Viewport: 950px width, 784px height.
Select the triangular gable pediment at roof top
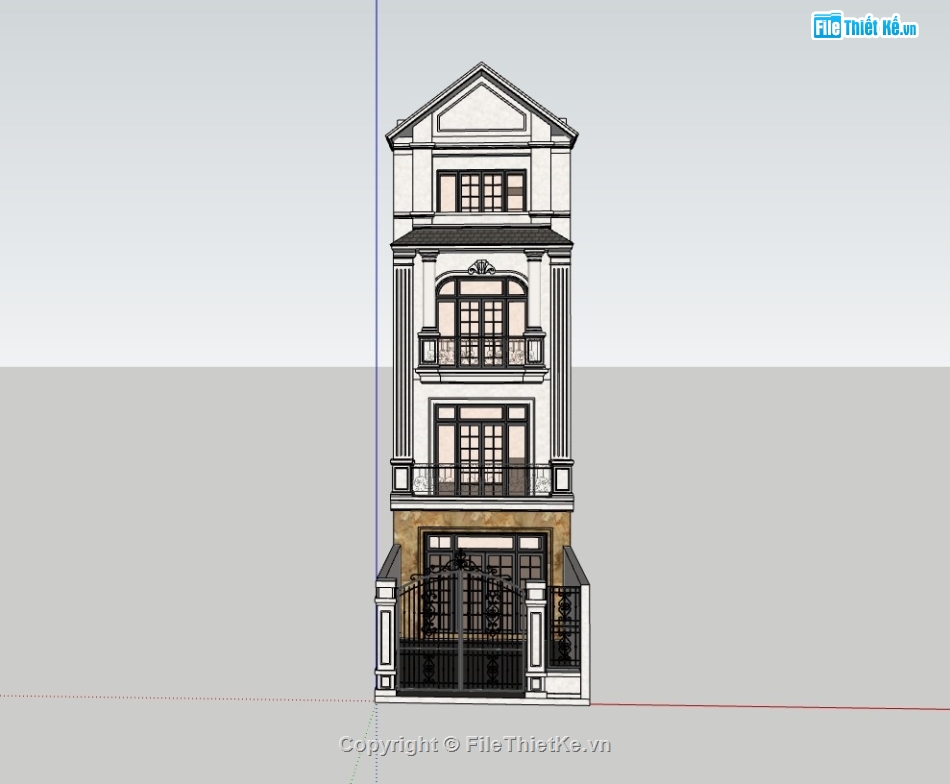pos(482,106)
